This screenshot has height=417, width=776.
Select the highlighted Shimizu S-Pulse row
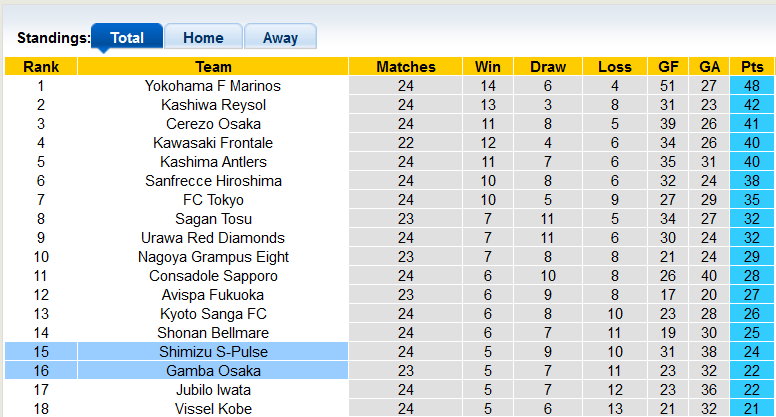(213, 352)
